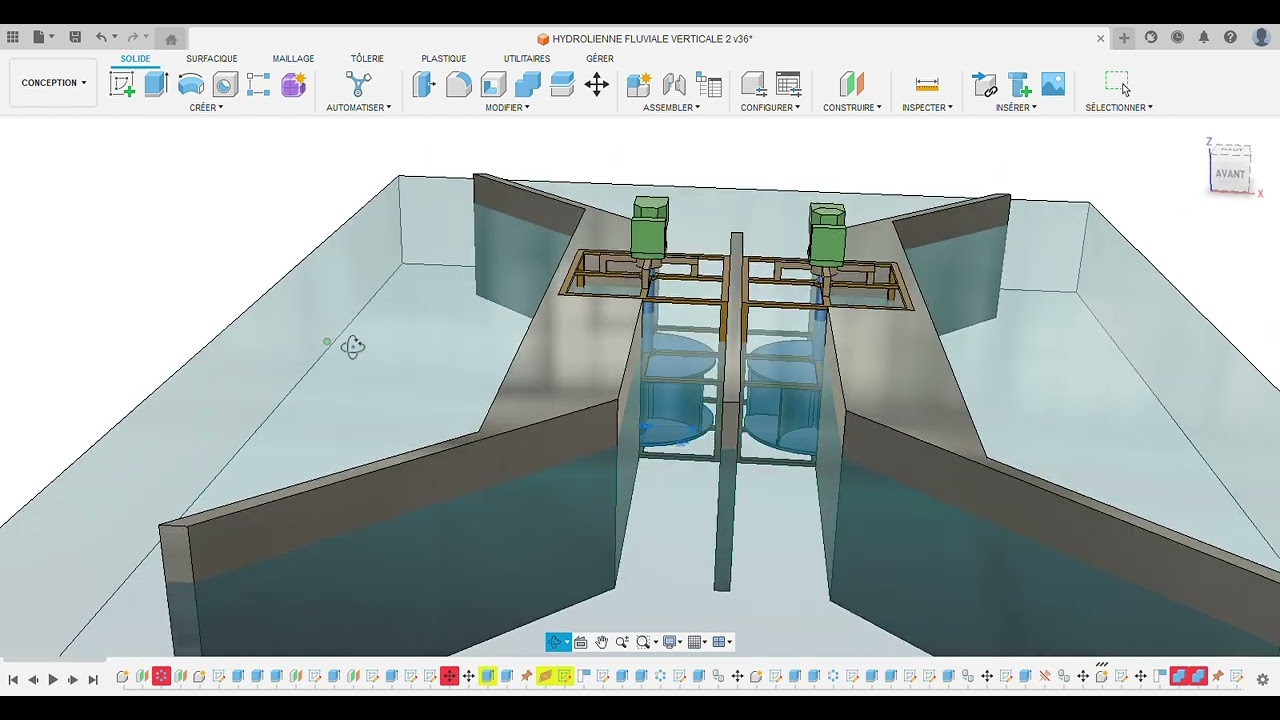Open the viewports layout dropdown

pyautogui.click(x=722, y=642)
